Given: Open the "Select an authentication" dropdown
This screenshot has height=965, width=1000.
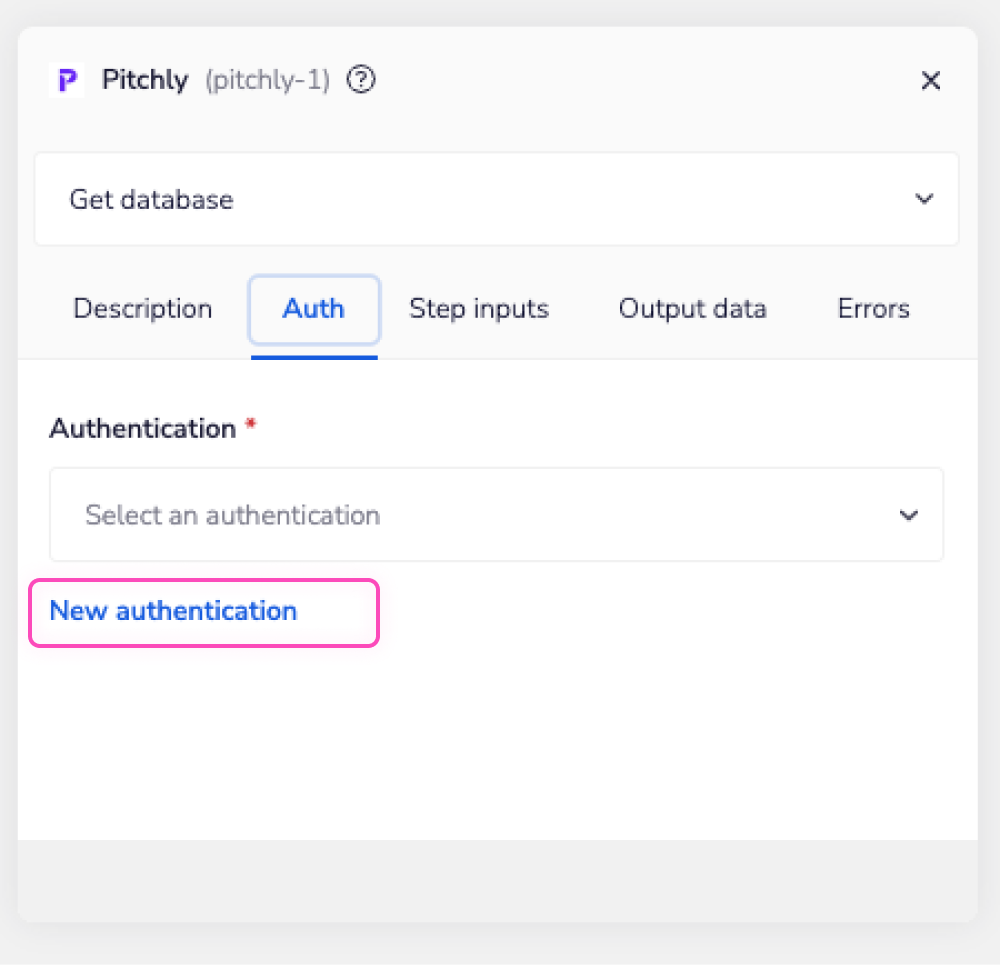Looking at the screenshot, I should pos(497,515).
